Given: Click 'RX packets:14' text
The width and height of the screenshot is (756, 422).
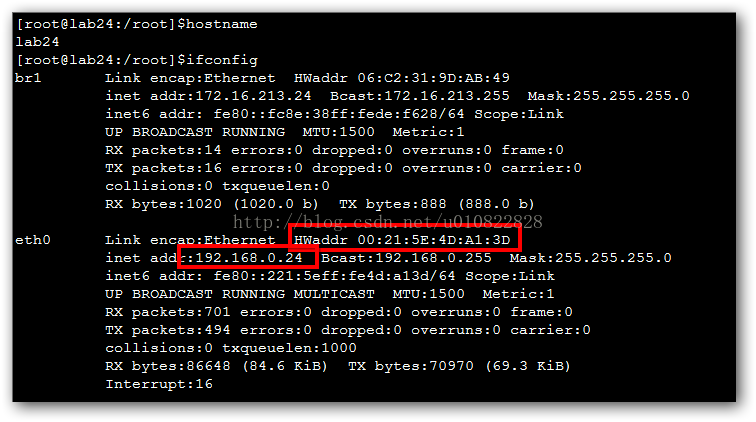Looking at the screenshot, I should [x=163, y=150].
